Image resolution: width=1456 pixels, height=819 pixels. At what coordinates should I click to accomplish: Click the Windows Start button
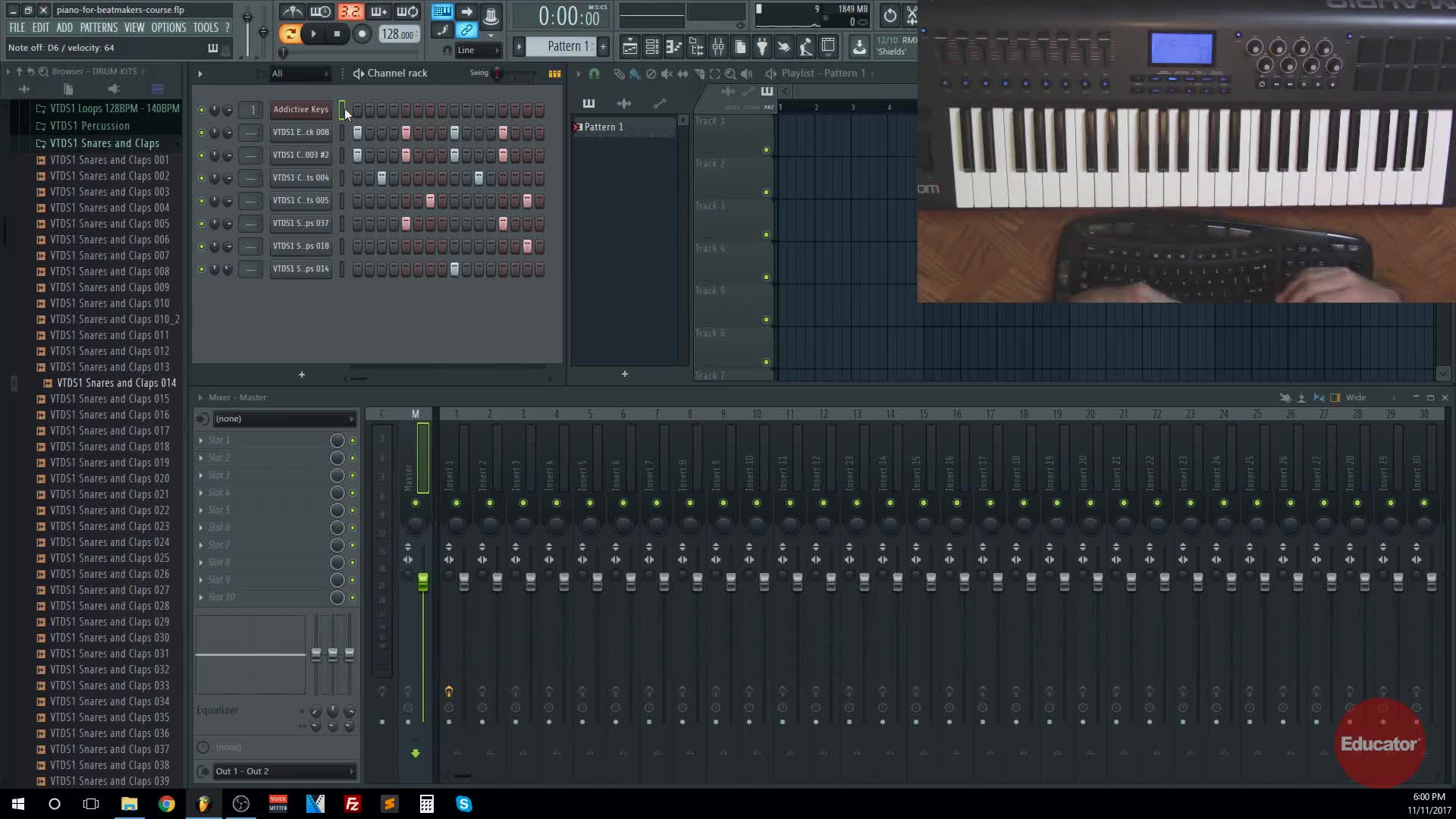click(x=18, y=804)
